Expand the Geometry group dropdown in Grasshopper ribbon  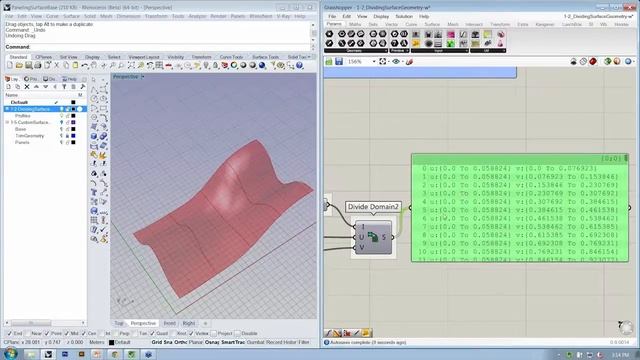(386, 51)
